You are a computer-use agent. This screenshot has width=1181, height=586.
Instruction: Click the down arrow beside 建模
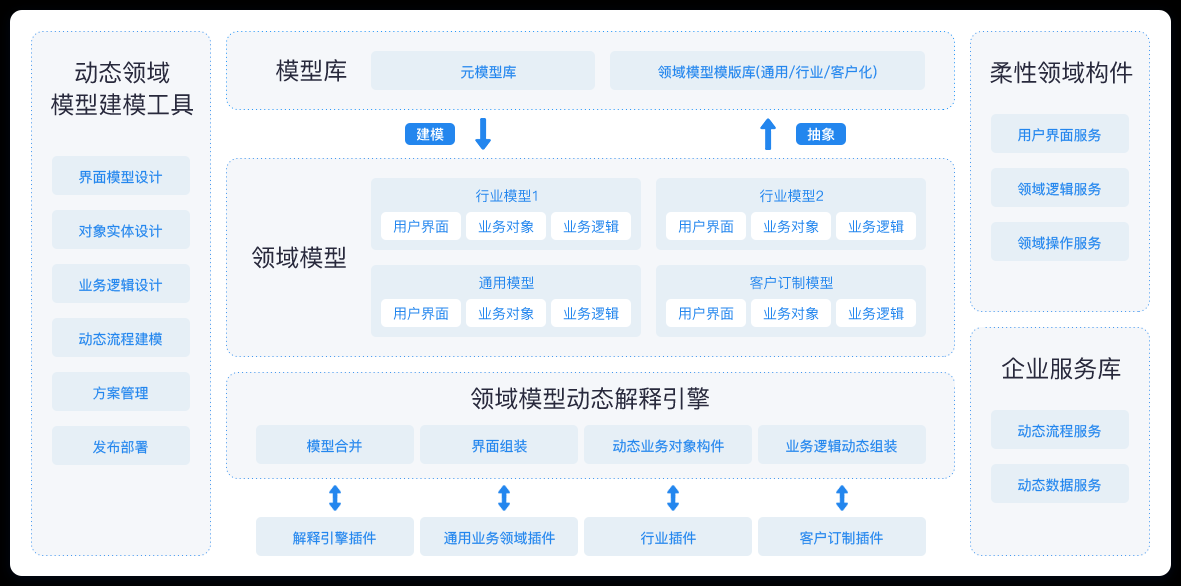483,133
